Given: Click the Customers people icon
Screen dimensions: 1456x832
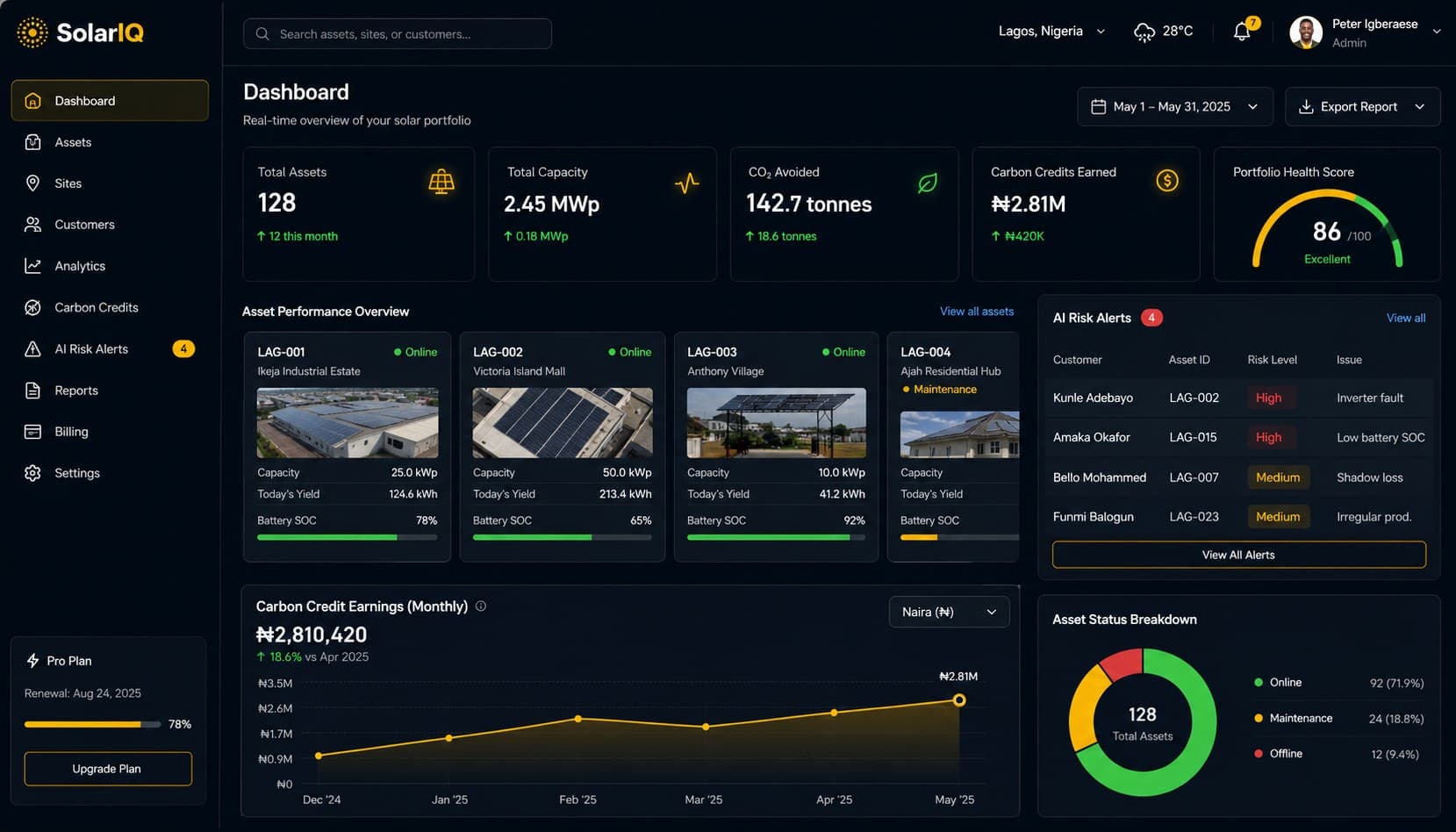Looking at the screenshot, I should 32,225.
